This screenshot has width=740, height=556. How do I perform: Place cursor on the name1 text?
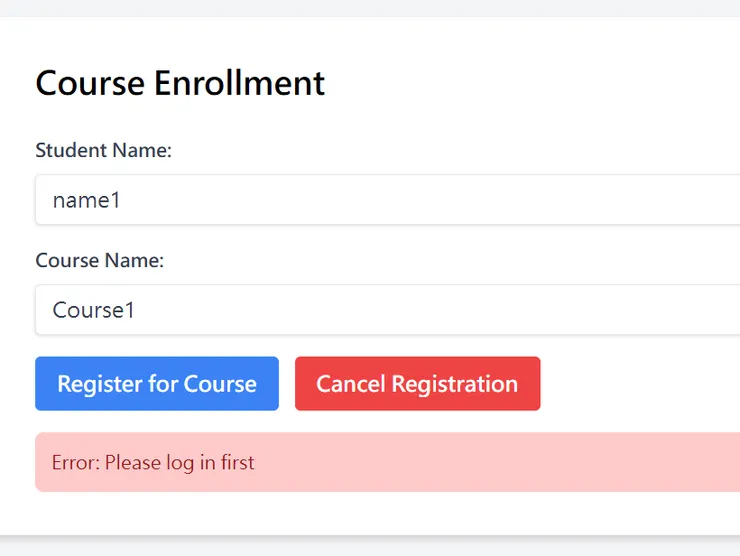(86, 200)
